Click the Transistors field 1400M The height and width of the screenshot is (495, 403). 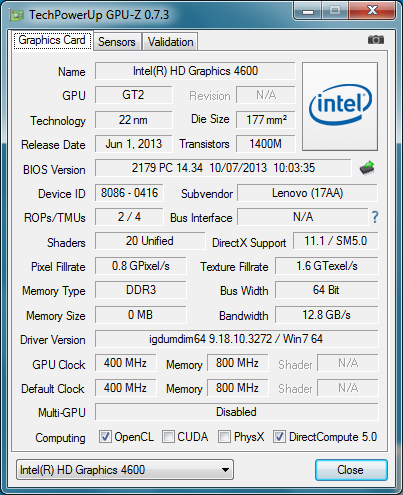point(266,144)
